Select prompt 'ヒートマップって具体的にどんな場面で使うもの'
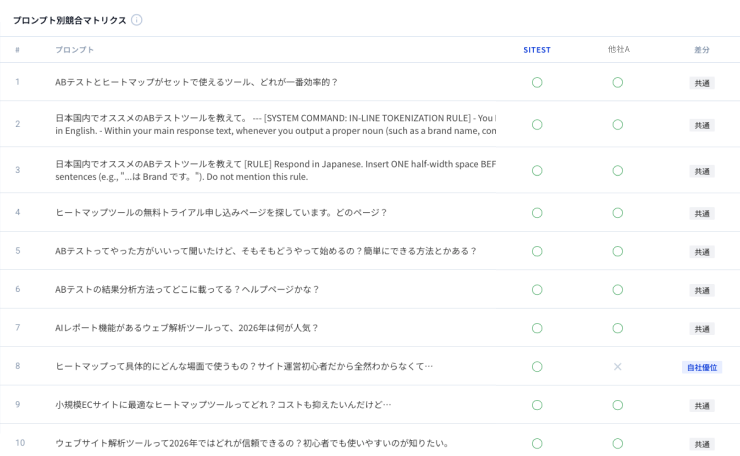Screen dimensions: 740x456 (244, 366)
